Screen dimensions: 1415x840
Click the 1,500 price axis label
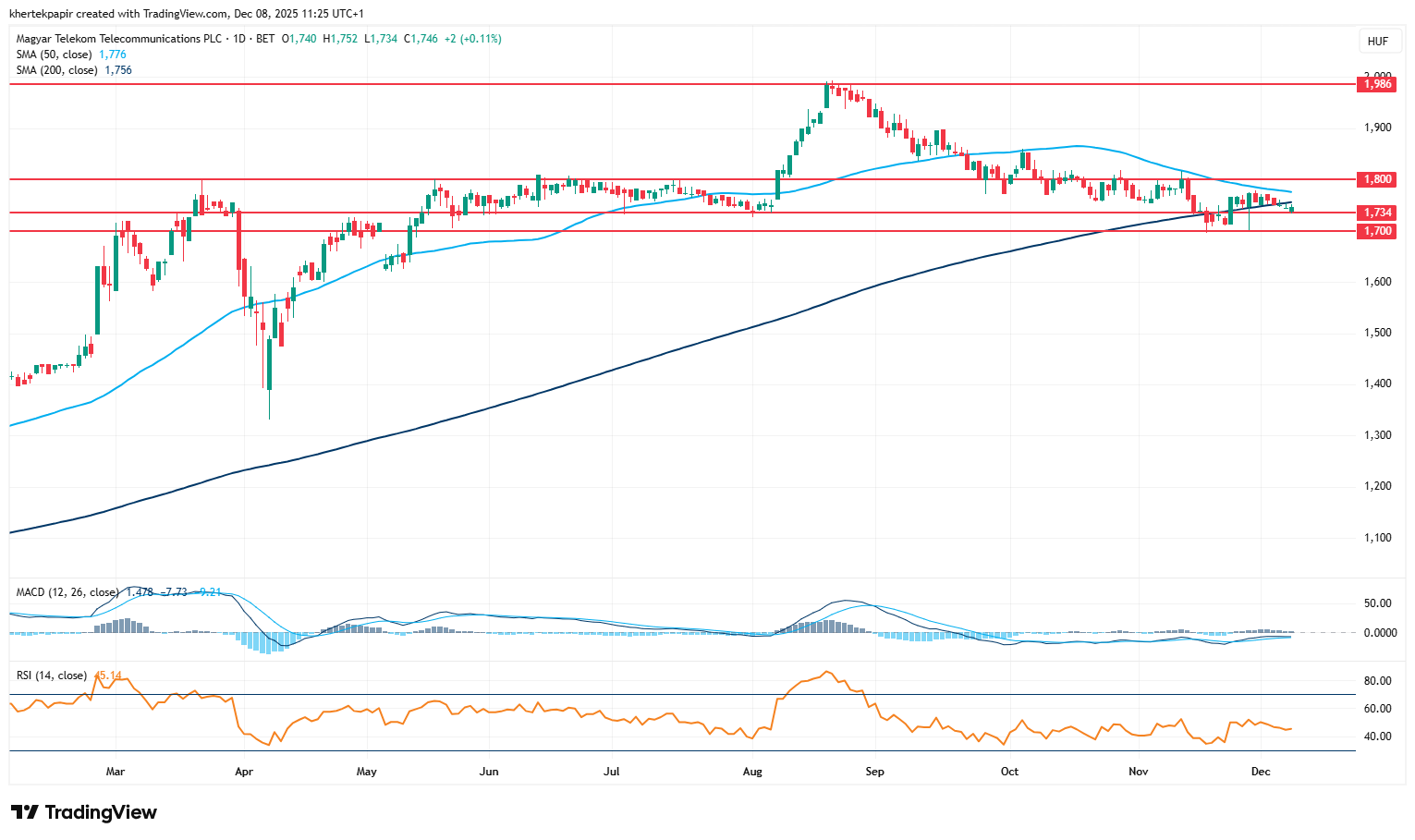tap(1377, 333)
